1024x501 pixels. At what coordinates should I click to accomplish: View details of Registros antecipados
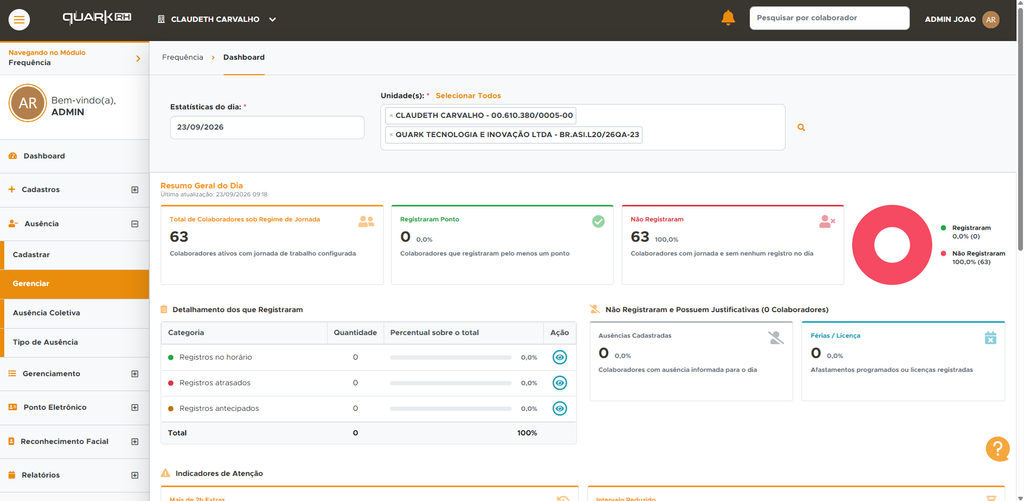[x=560, y=408]
